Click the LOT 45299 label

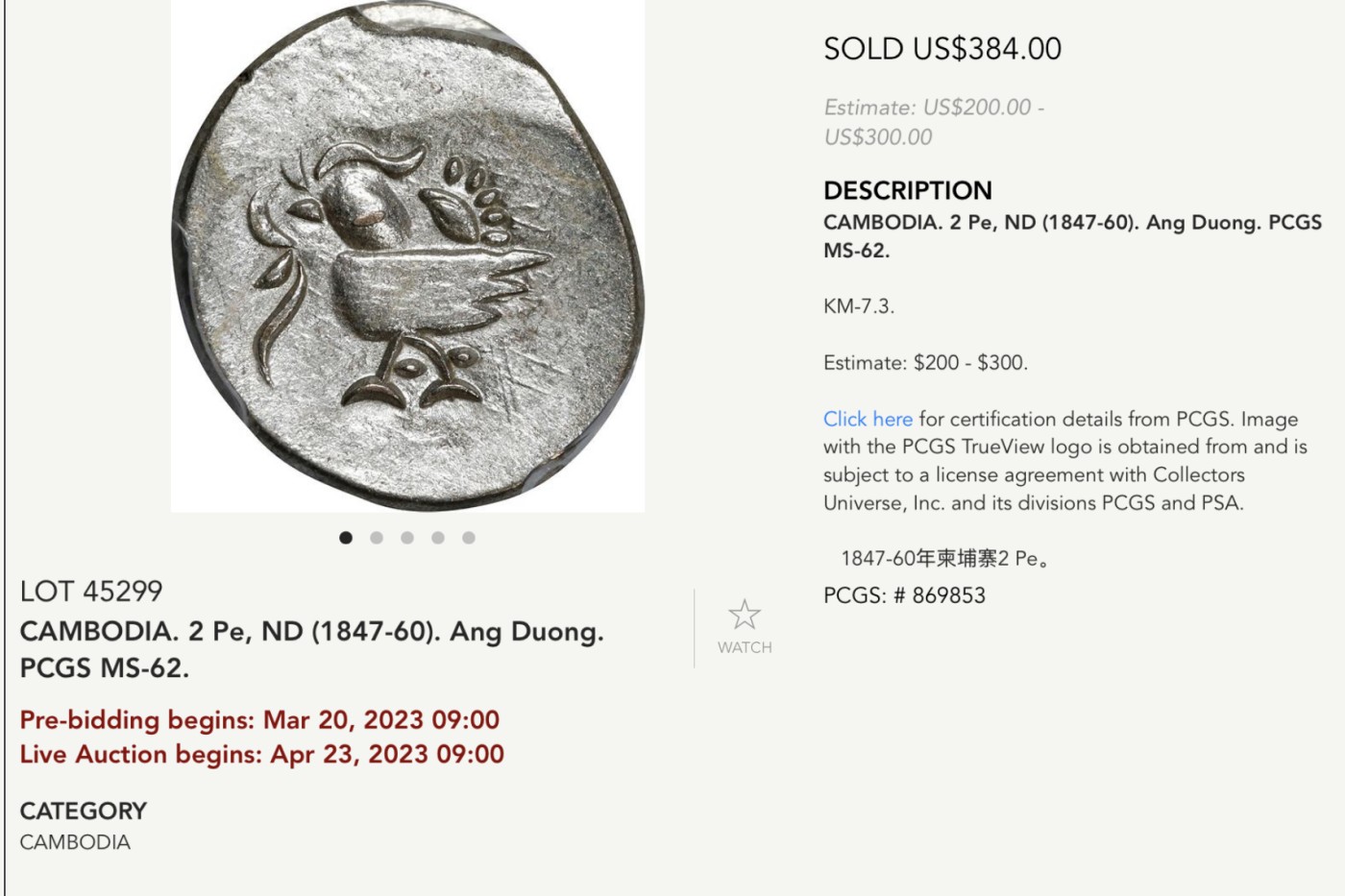tap(91, 591)
